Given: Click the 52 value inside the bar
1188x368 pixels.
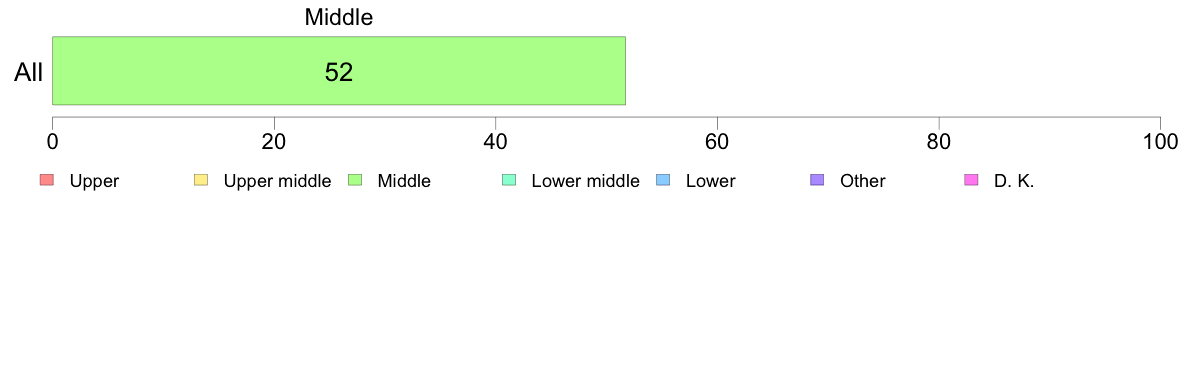Looking at the screenshot, I should coord(339,72).
